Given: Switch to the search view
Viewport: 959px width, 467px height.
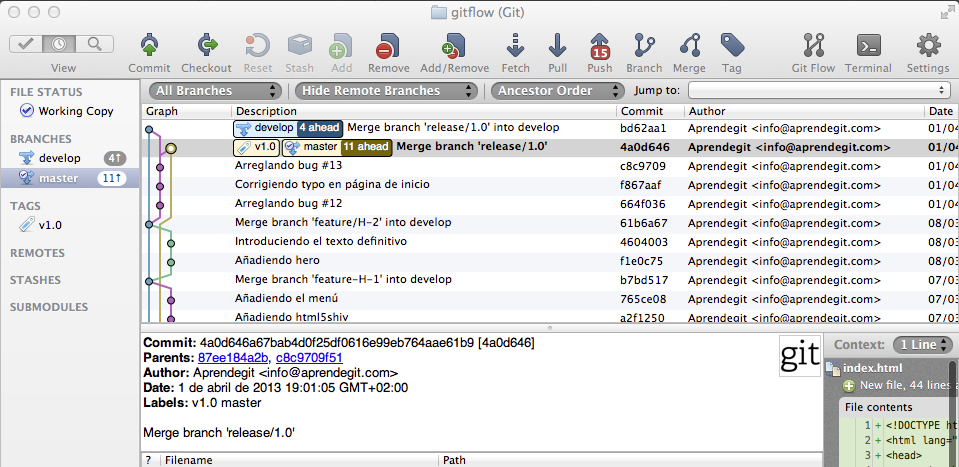Looking at the screenshot, I should click(x=95, y=44).
